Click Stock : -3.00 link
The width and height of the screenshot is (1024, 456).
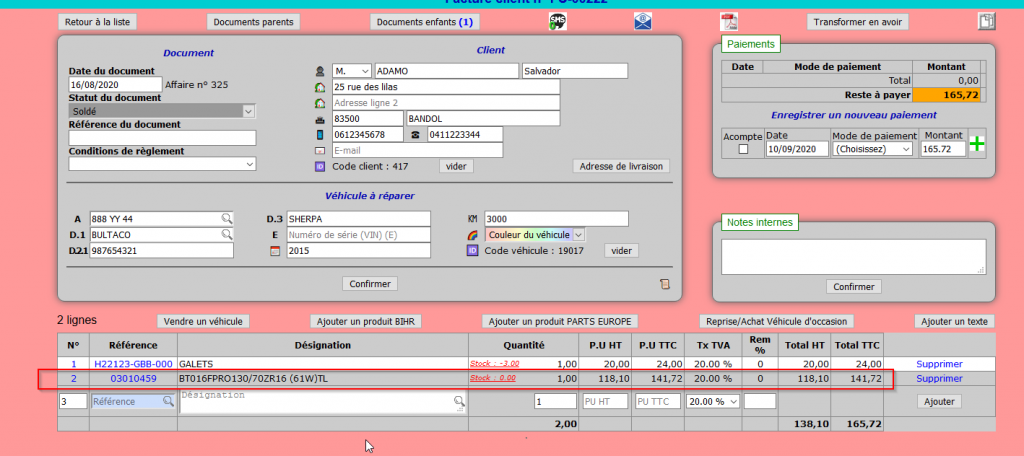pos(494,363)
